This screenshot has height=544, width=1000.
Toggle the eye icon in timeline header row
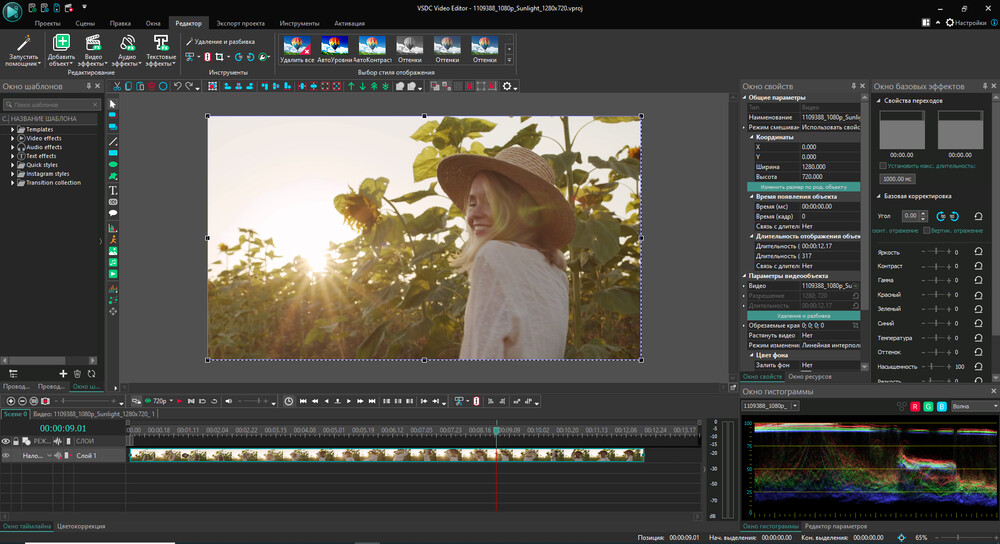point(6,441)
